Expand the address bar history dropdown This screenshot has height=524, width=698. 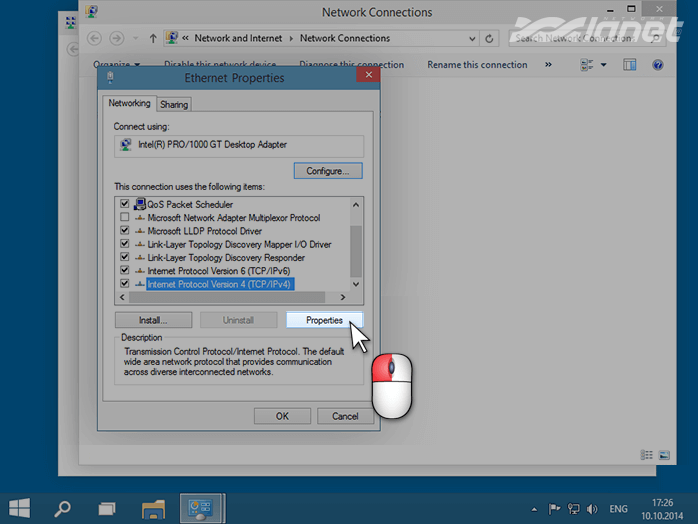469,38
